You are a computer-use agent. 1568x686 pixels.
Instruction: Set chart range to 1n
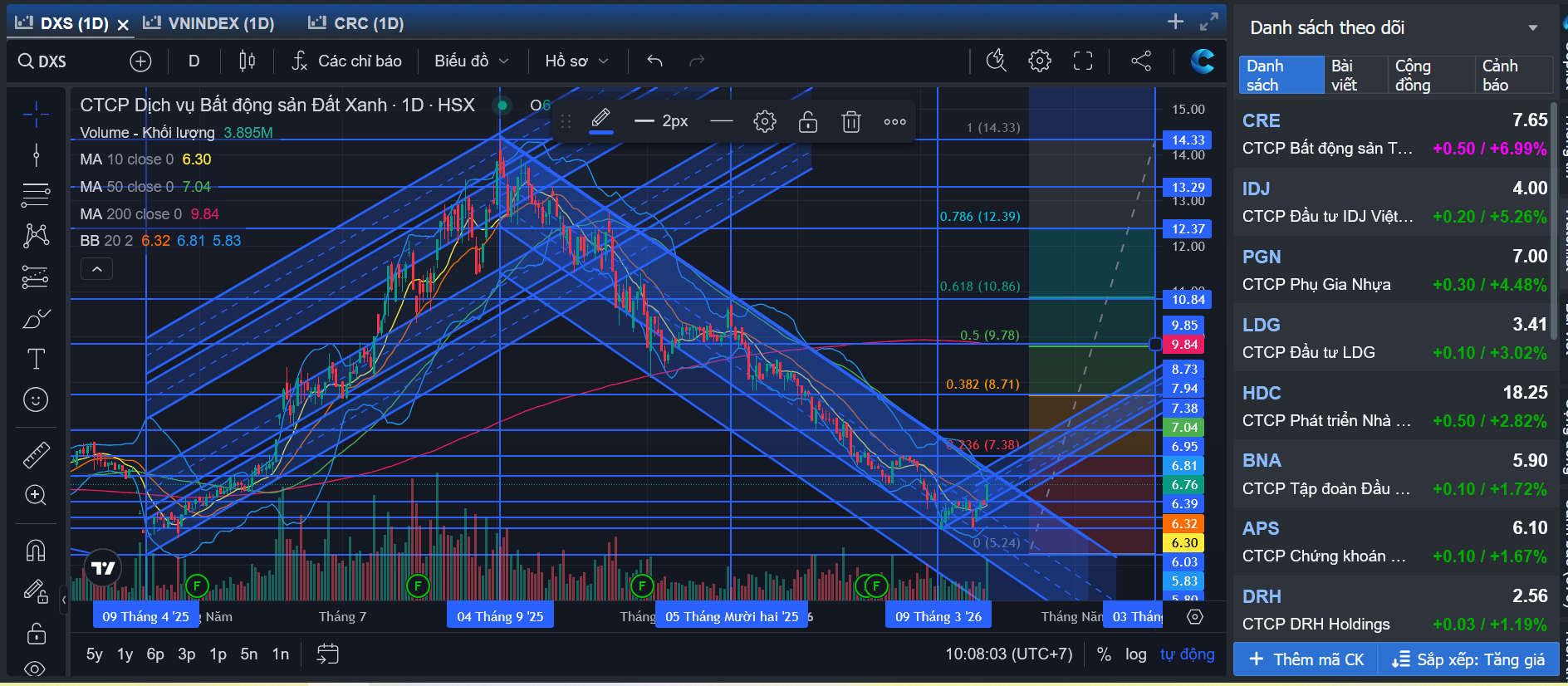click(x=281, y=654)
